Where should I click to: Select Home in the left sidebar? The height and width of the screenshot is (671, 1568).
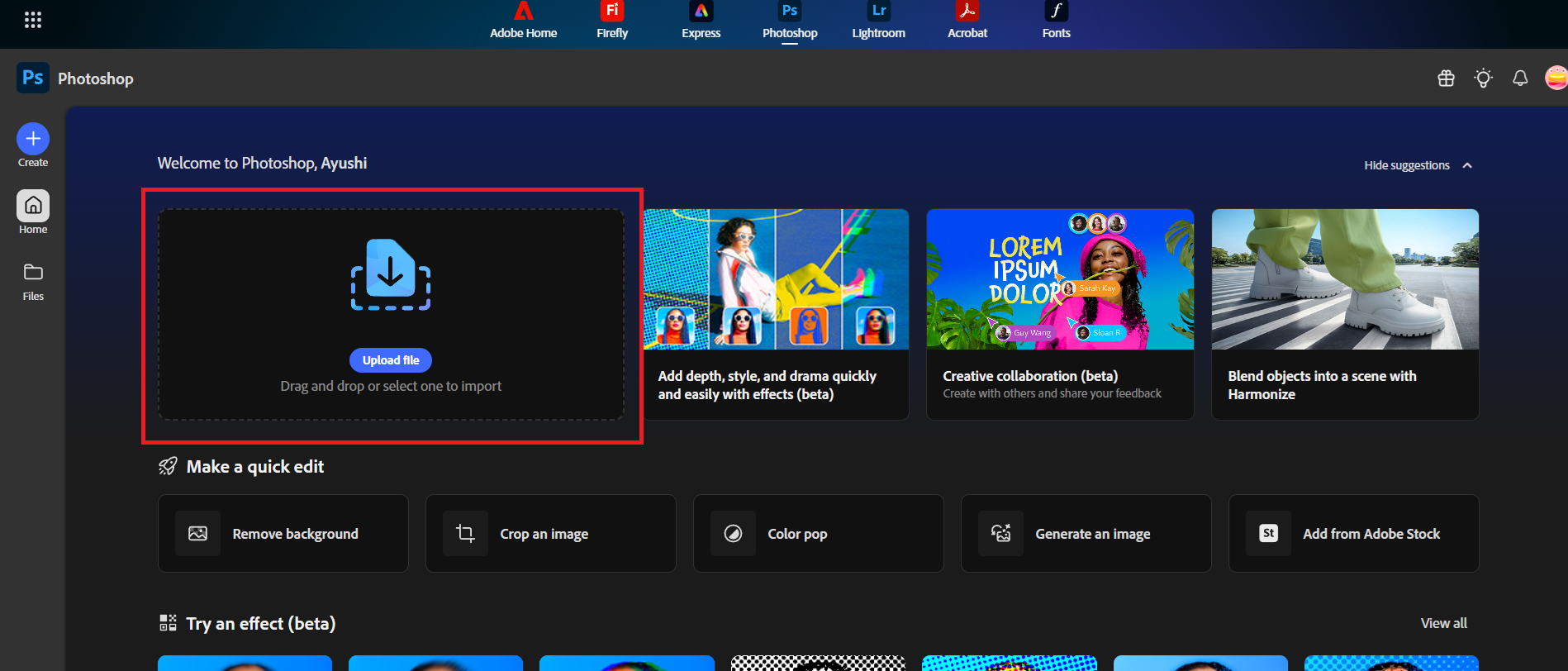(33, 212)
